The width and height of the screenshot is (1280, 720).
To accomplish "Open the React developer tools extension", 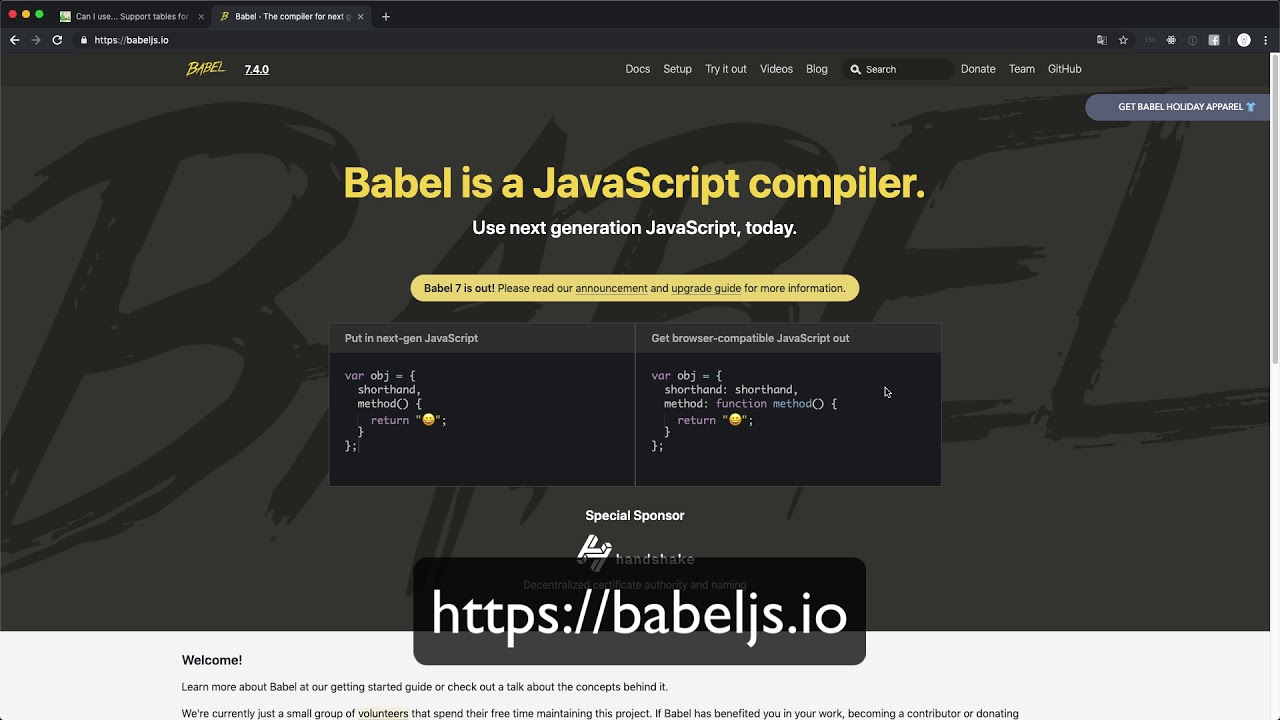I will pyautogui.click(x=1171, y=40).
